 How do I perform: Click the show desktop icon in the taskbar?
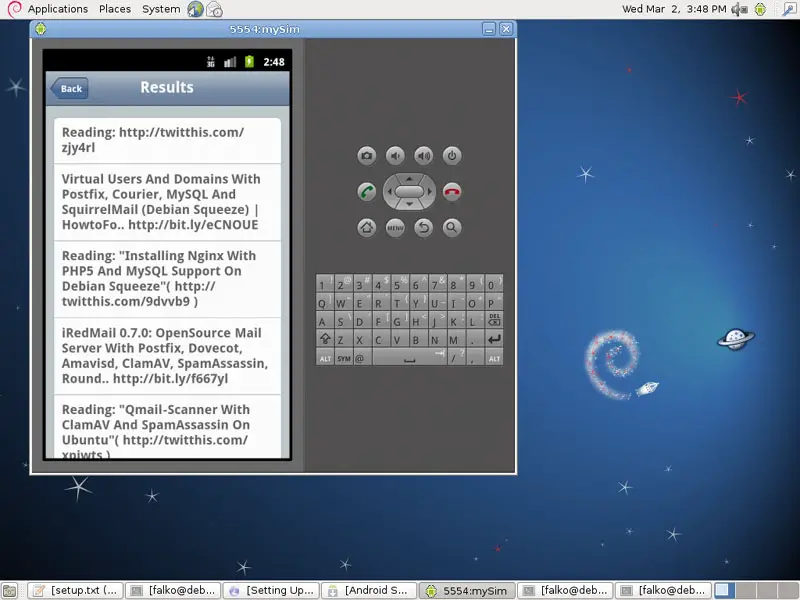tap(10, 590)
